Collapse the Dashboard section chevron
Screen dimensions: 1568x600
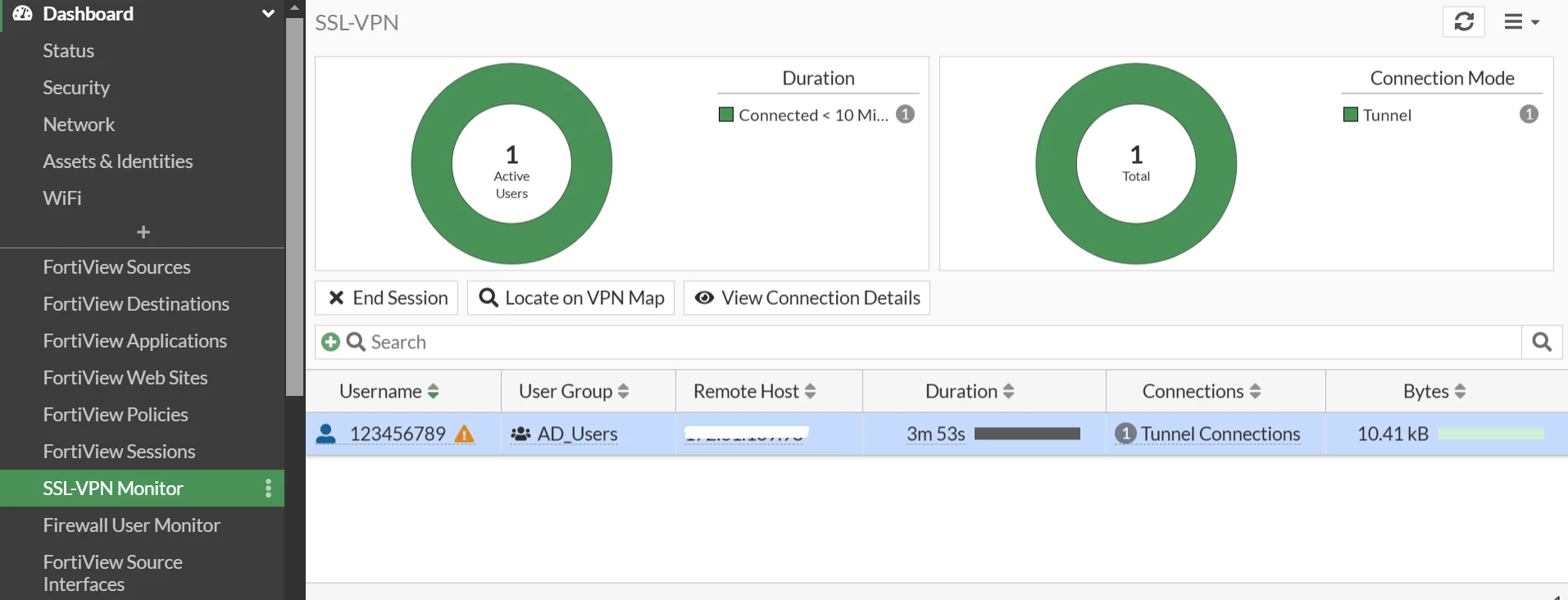point(267,14)
